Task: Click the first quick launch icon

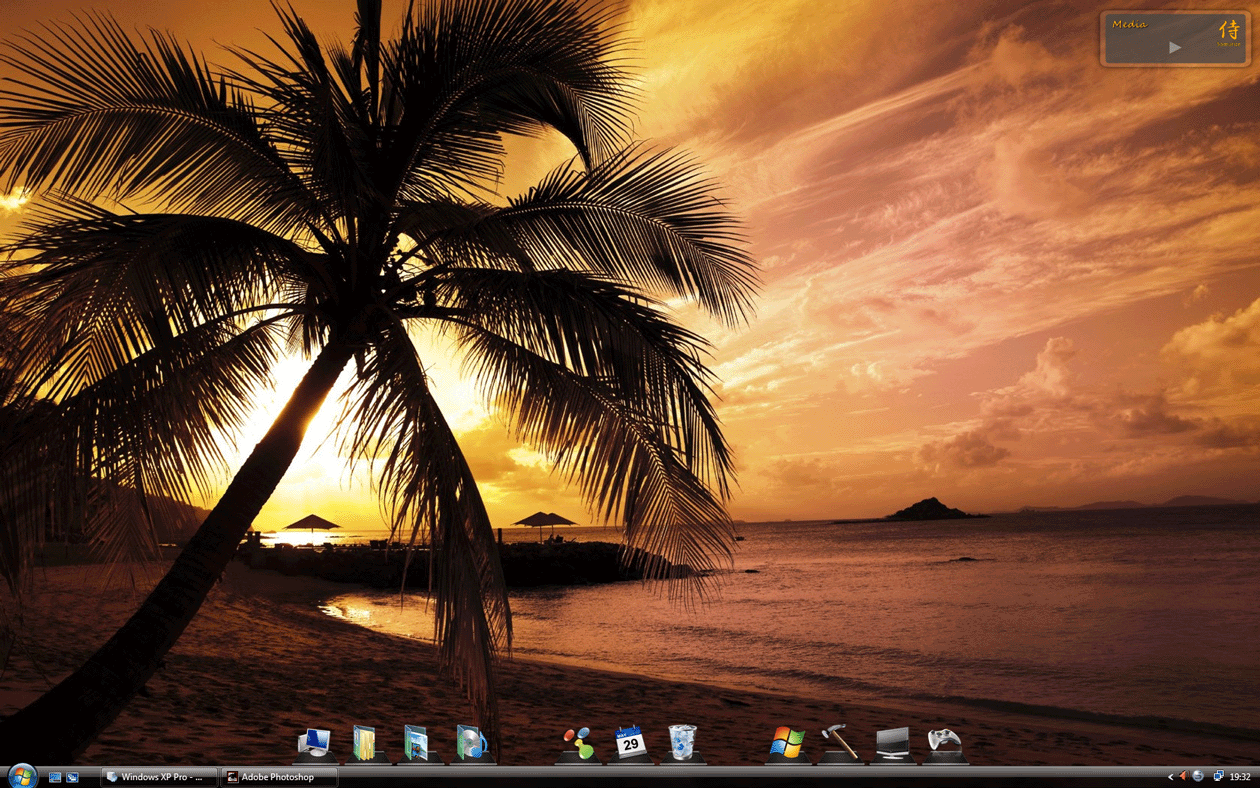Action: 55,777
